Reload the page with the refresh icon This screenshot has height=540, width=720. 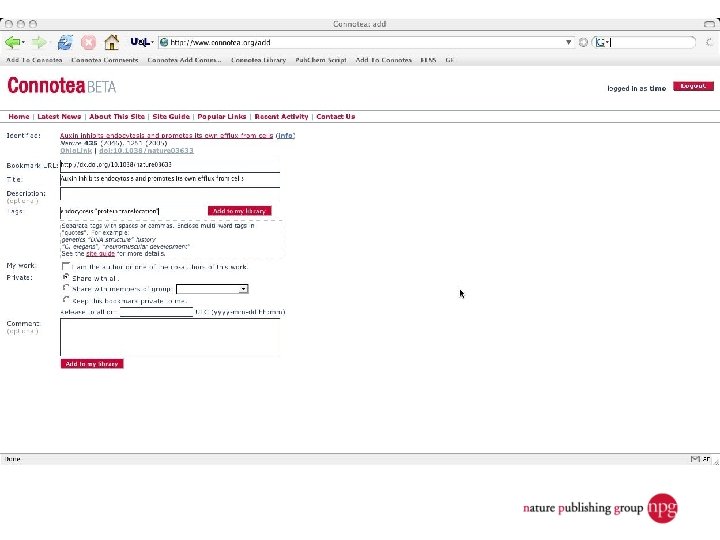tap(65, 43)
